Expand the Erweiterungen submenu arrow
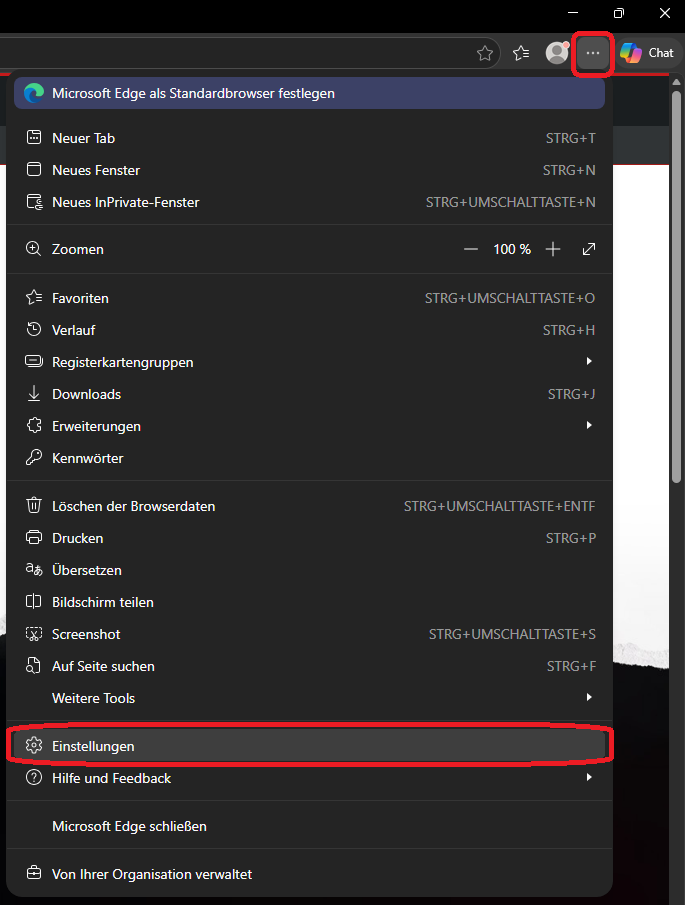This screenshot has height=905, width=685. pos(589,425)
